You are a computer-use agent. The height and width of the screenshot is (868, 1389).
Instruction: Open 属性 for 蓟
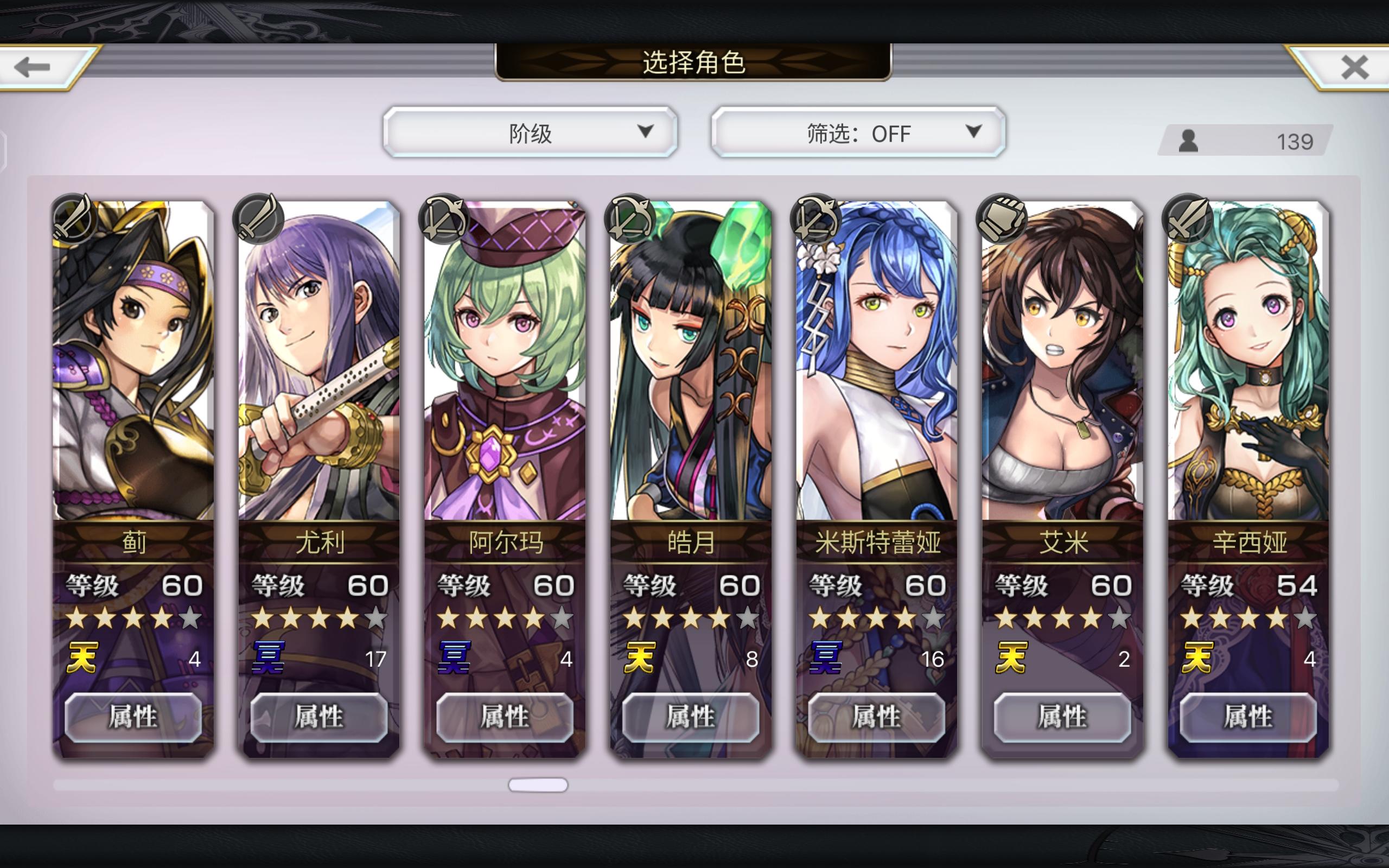133,717
